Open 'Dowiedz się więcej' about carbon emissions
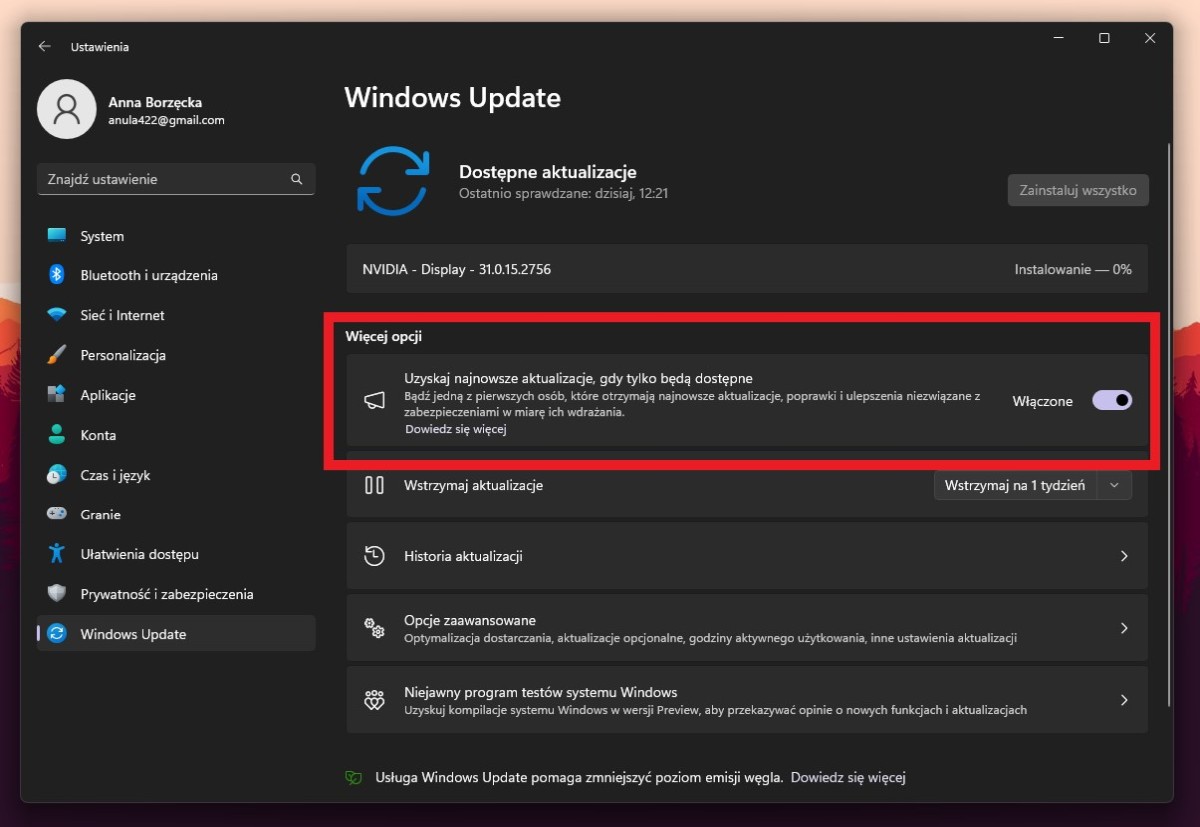Viewport: 1200px width, 827px height. point(848,777)
